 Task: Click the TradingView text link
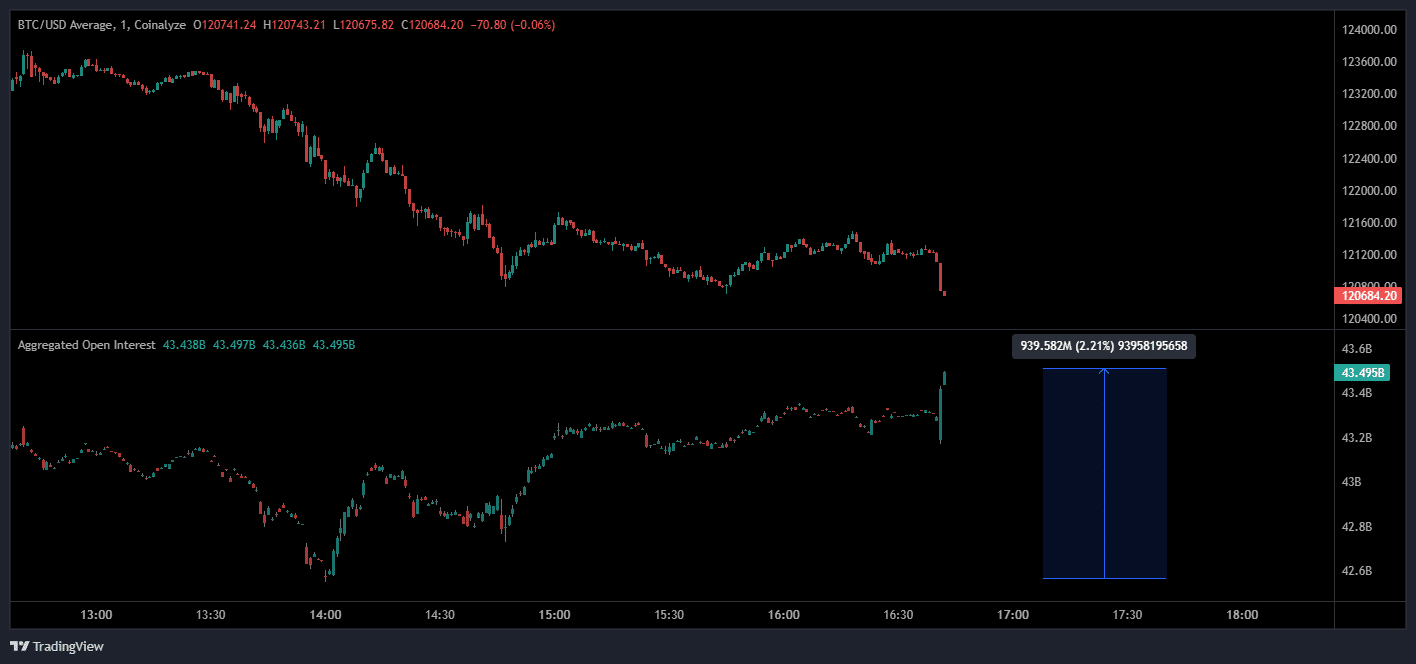68,647
